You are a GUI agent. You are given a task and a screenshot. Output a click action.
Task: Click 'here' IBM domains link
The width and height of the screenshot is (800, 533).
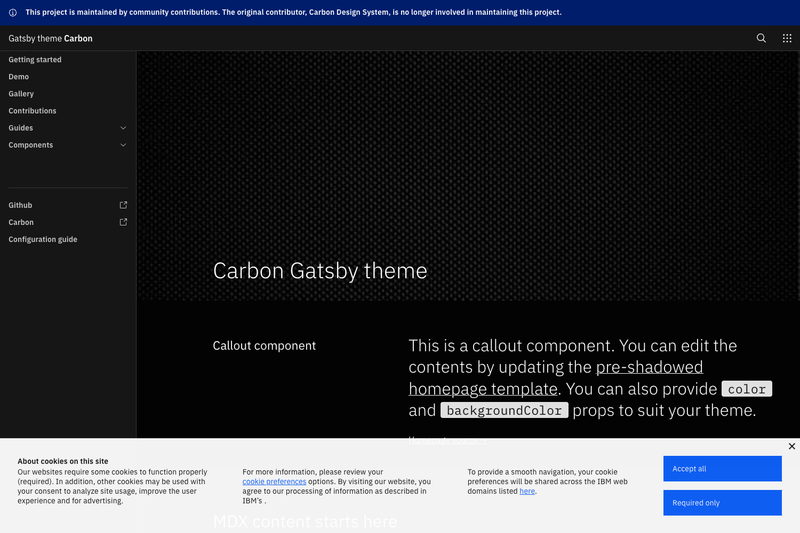point(527,491)
